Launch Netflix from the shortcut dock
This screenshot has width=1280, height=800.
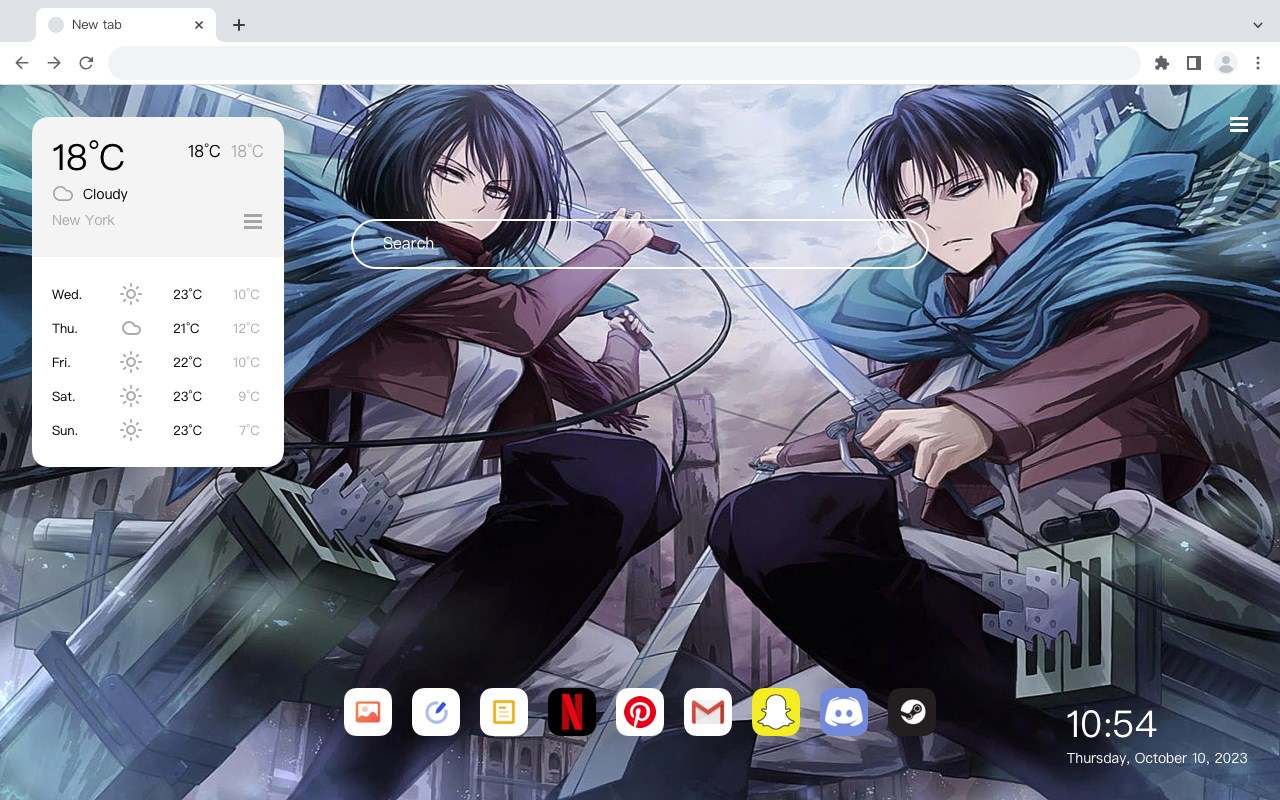[x=572, y=712]
